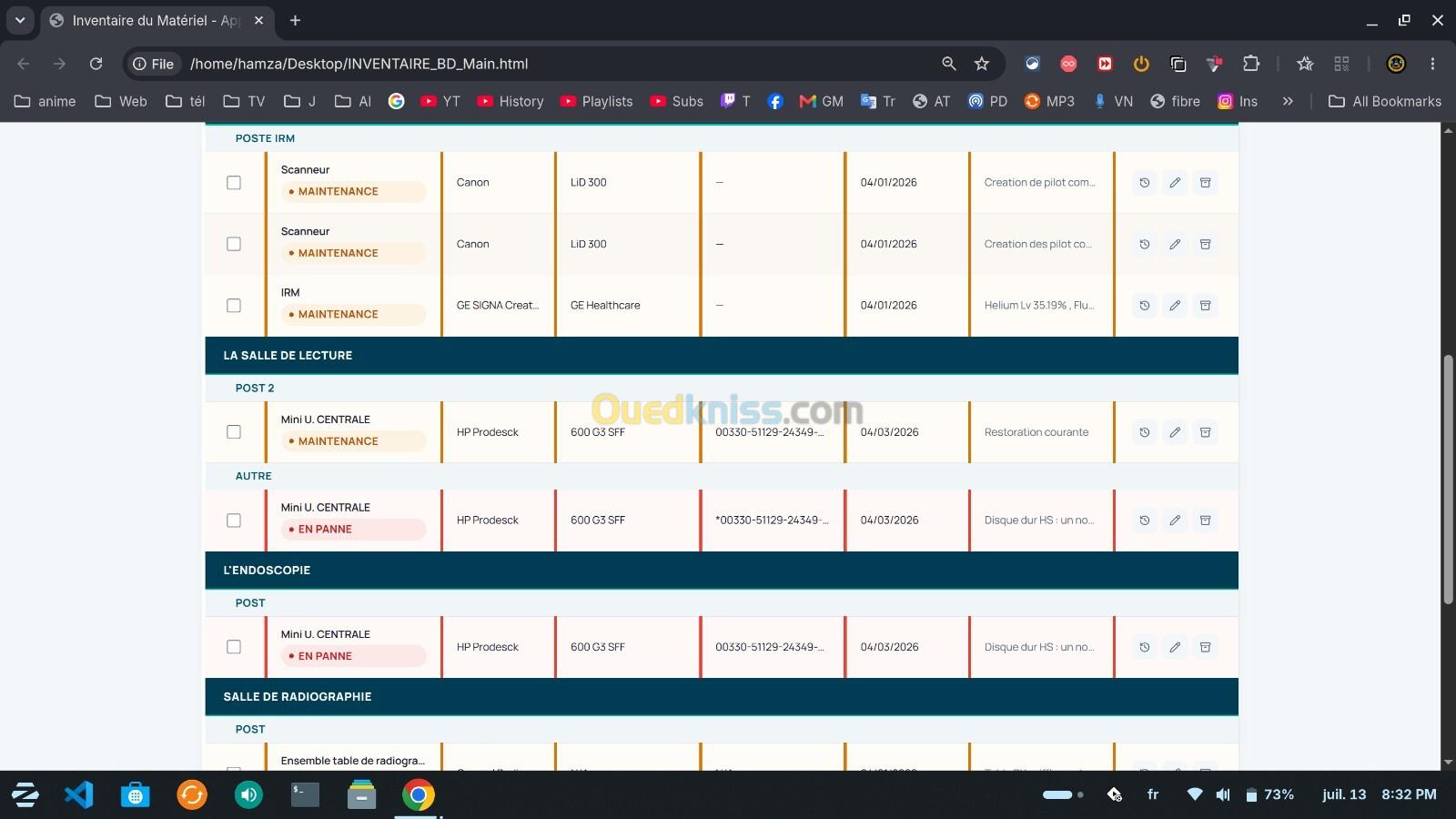Collapse LA SALLE DE LECTURE section header
The width and height of the screenshot is (1456, 819).
722,356
